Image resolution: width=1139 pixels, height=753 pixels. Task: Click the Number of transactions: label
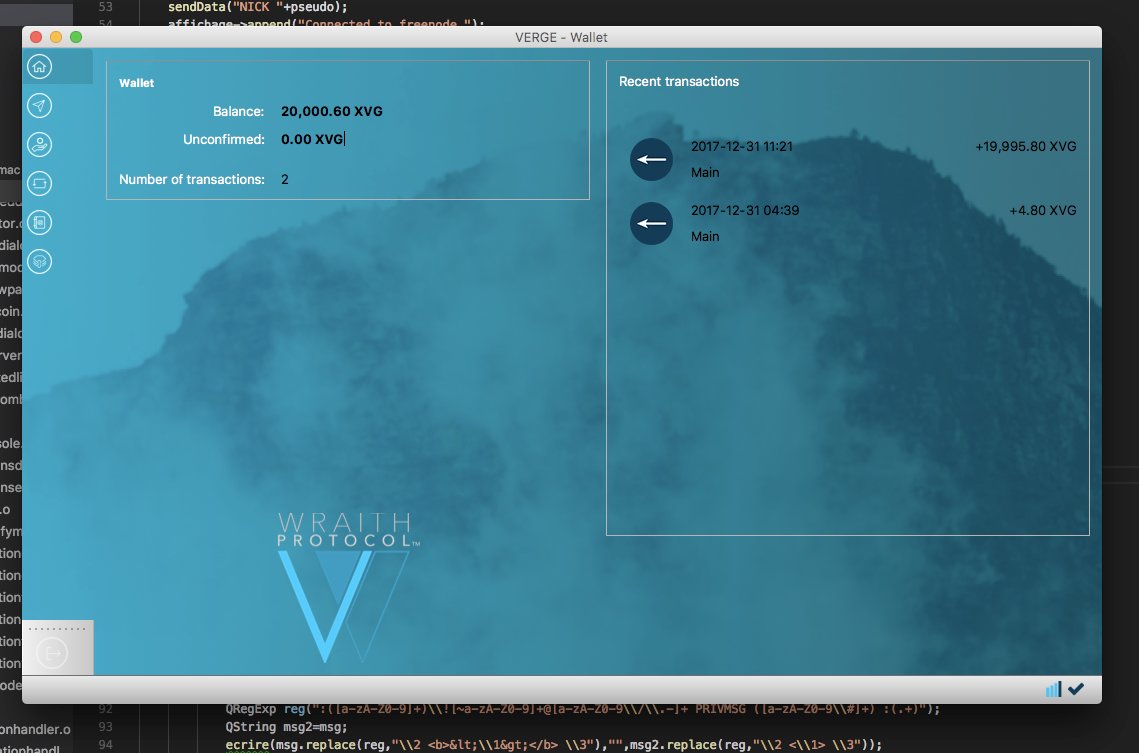point(192,179)
